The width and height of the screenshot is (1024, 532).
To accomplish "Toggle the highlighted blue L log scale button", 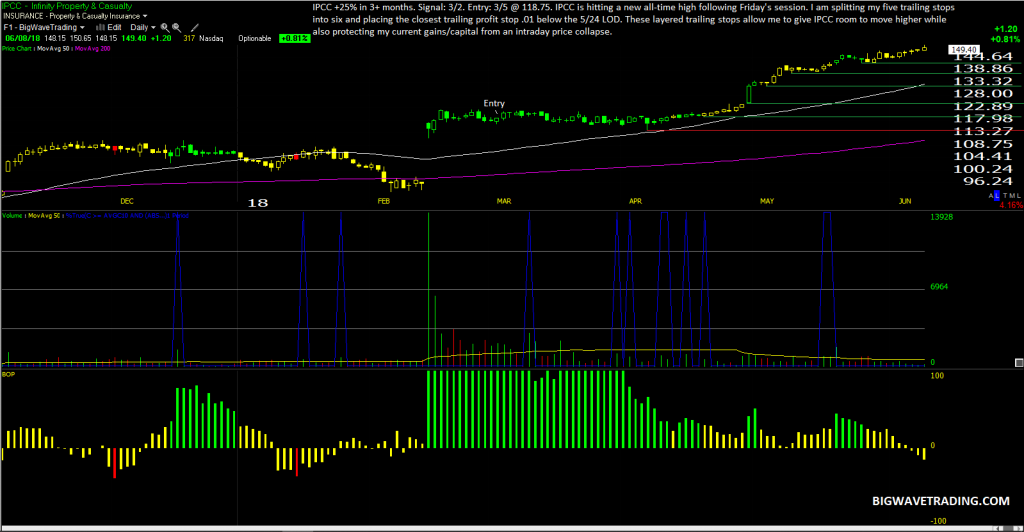I will pyautogui.click(x=997, y=195).
